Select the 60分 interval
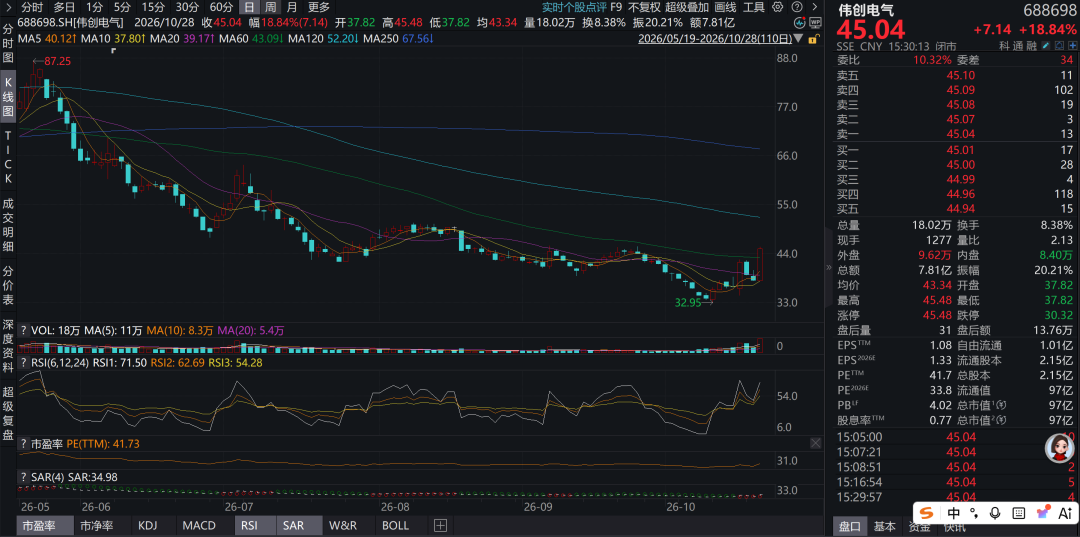The width and height of the screenshot is (1080, 537). coord(221,7)
